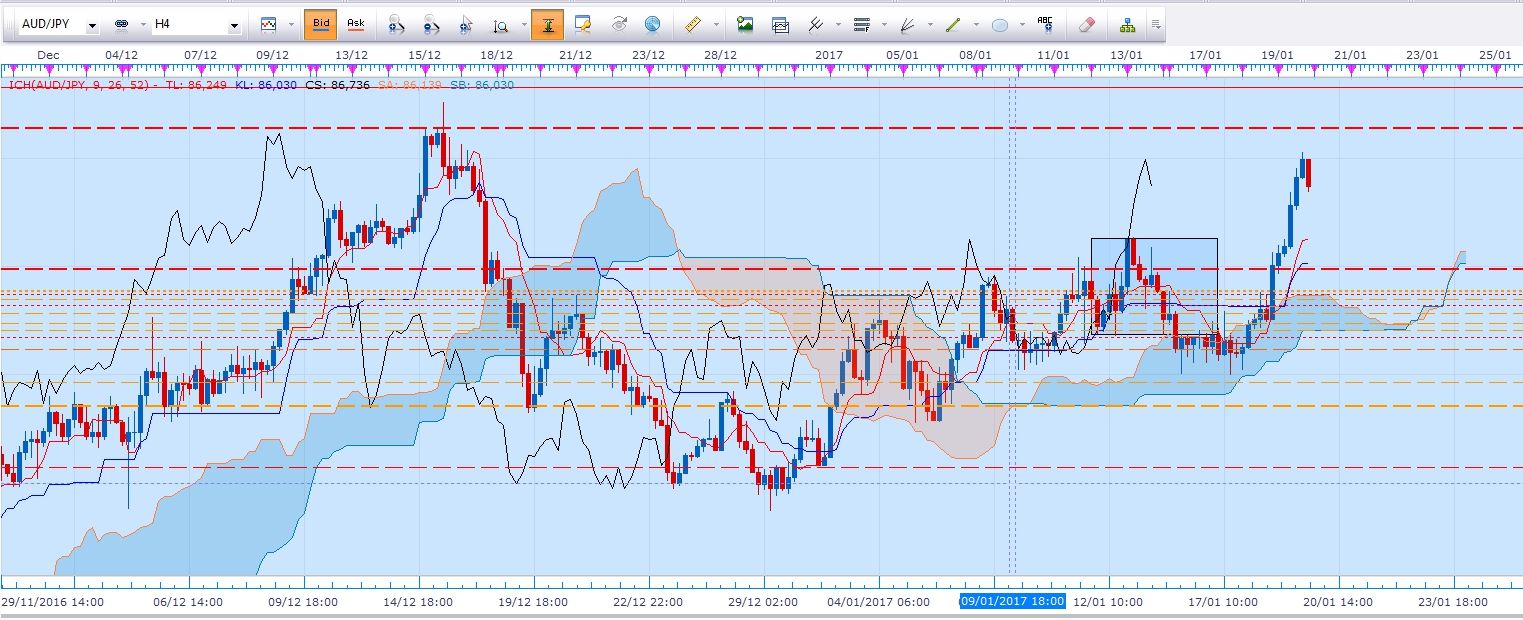Screen dimensions: 1523x620
Task: Click the blue radar globe icon
Action: (652, 23)
